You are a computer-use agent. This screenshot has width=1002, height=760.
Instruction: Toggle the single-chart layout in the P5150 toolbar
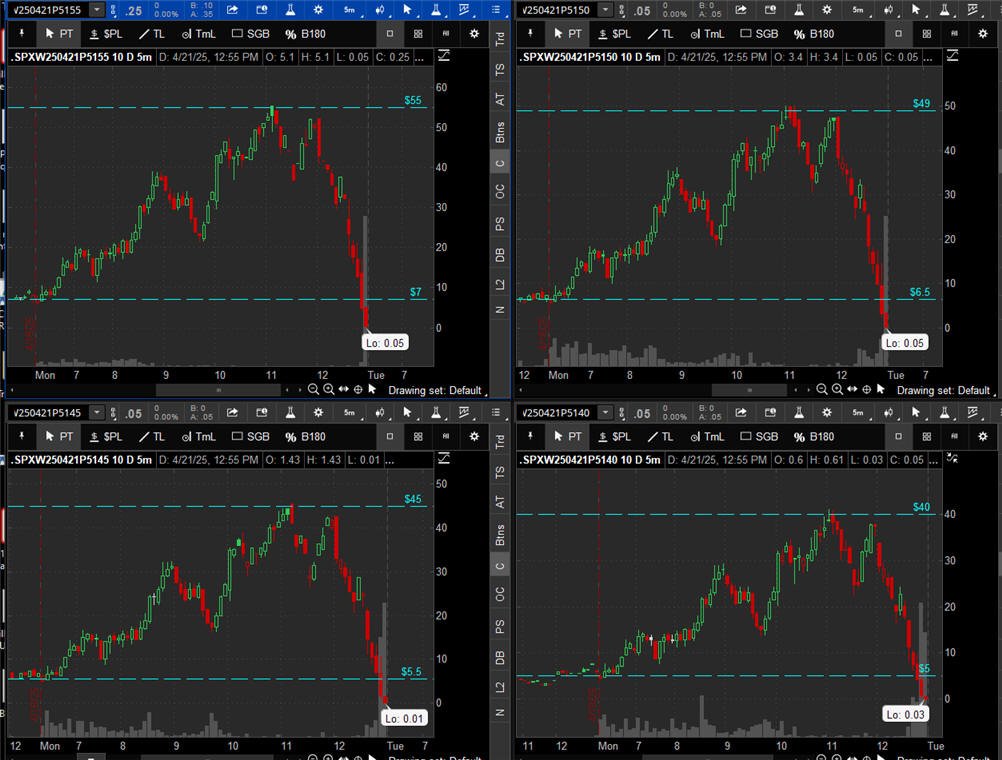coord(898,33)
